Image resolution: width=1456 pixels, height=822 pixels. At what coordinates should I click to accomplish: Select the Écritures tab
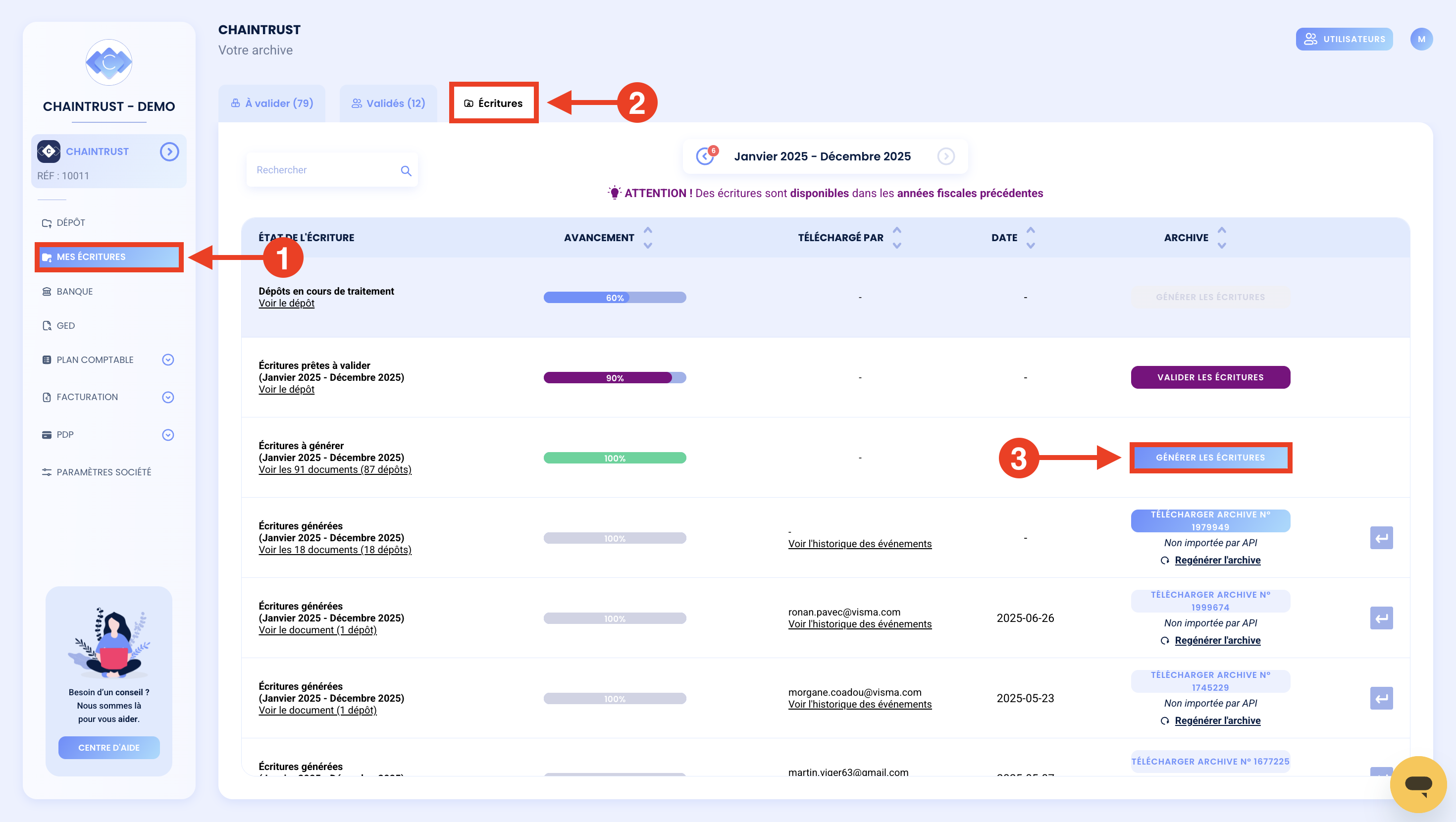click(x=493, y=103)
